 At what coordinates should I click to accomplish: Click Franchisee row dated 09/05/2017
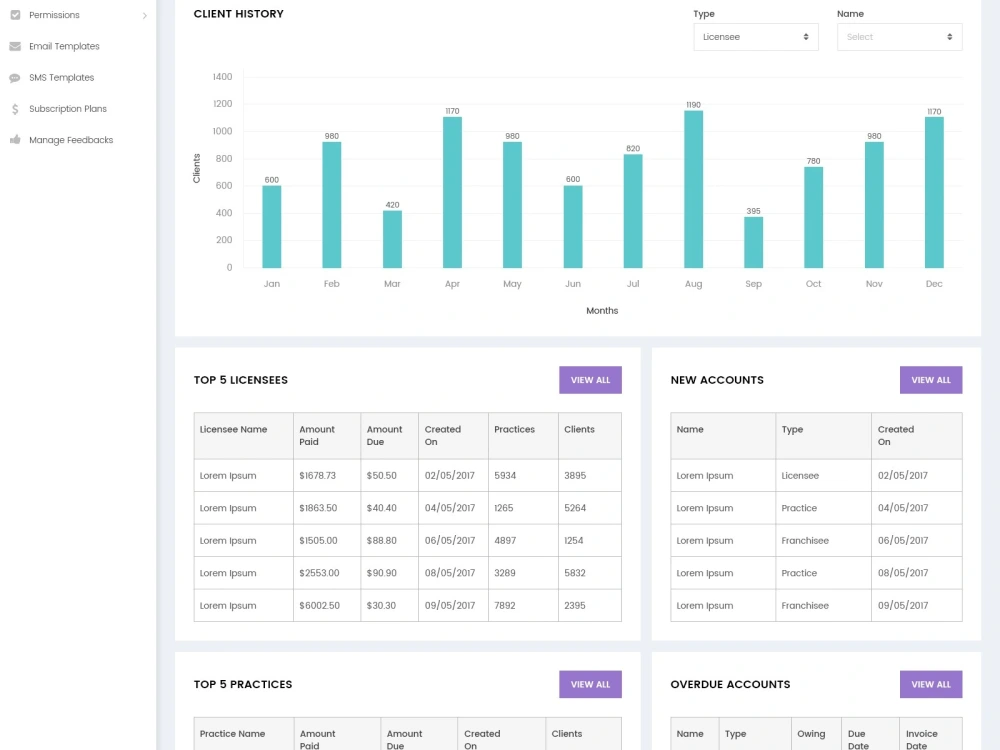coord(816,606)
